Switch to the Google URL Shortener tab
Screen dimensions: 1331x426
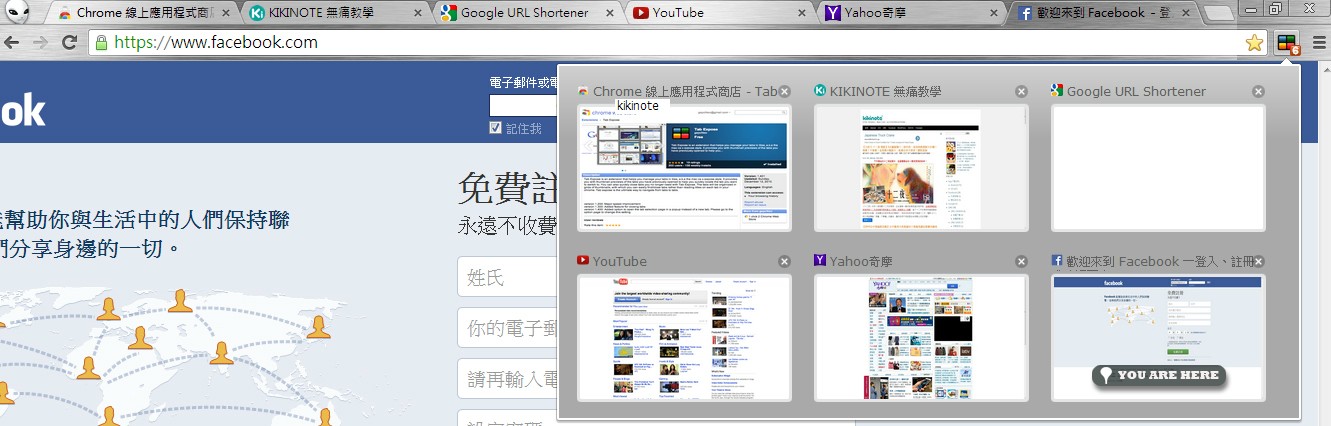[x=527, y=13]
